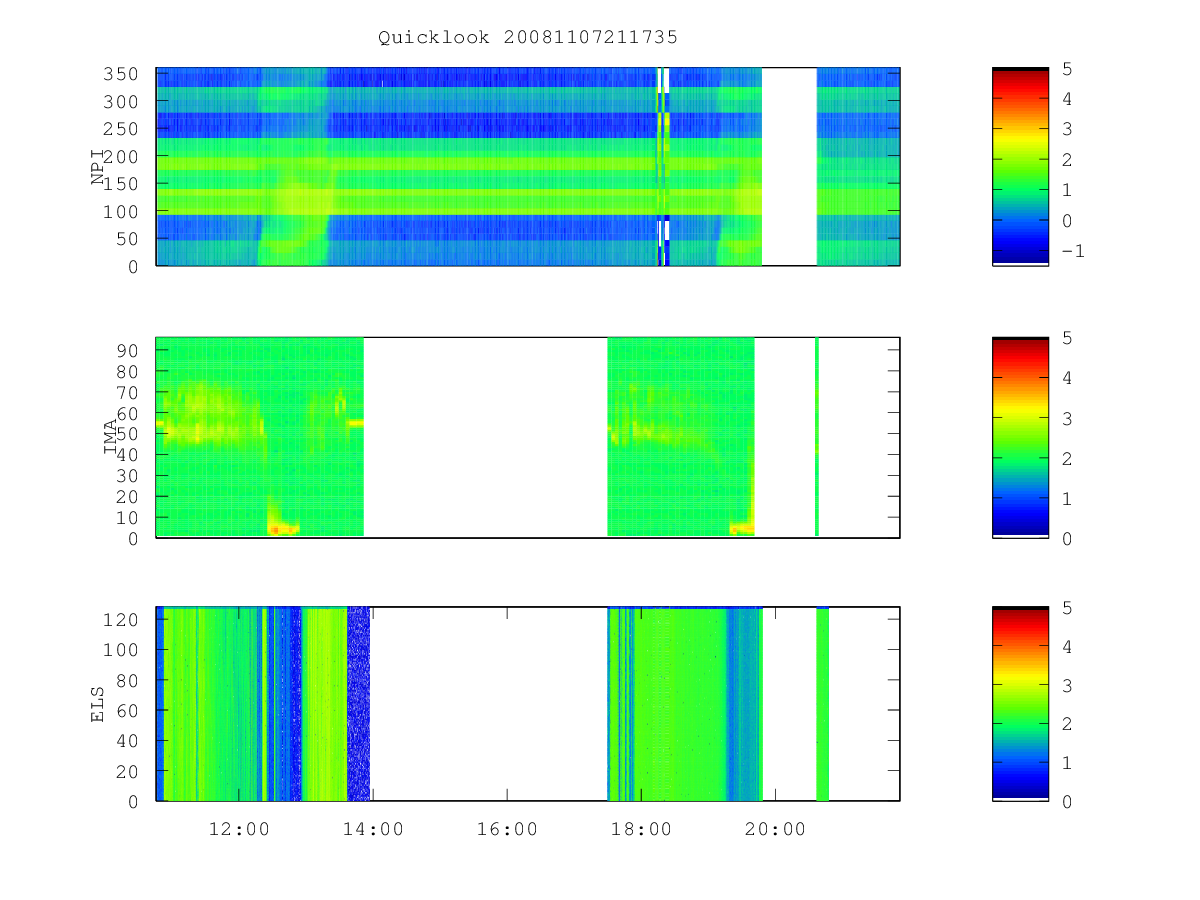Select the ELS y-axis label

[99, 704]
